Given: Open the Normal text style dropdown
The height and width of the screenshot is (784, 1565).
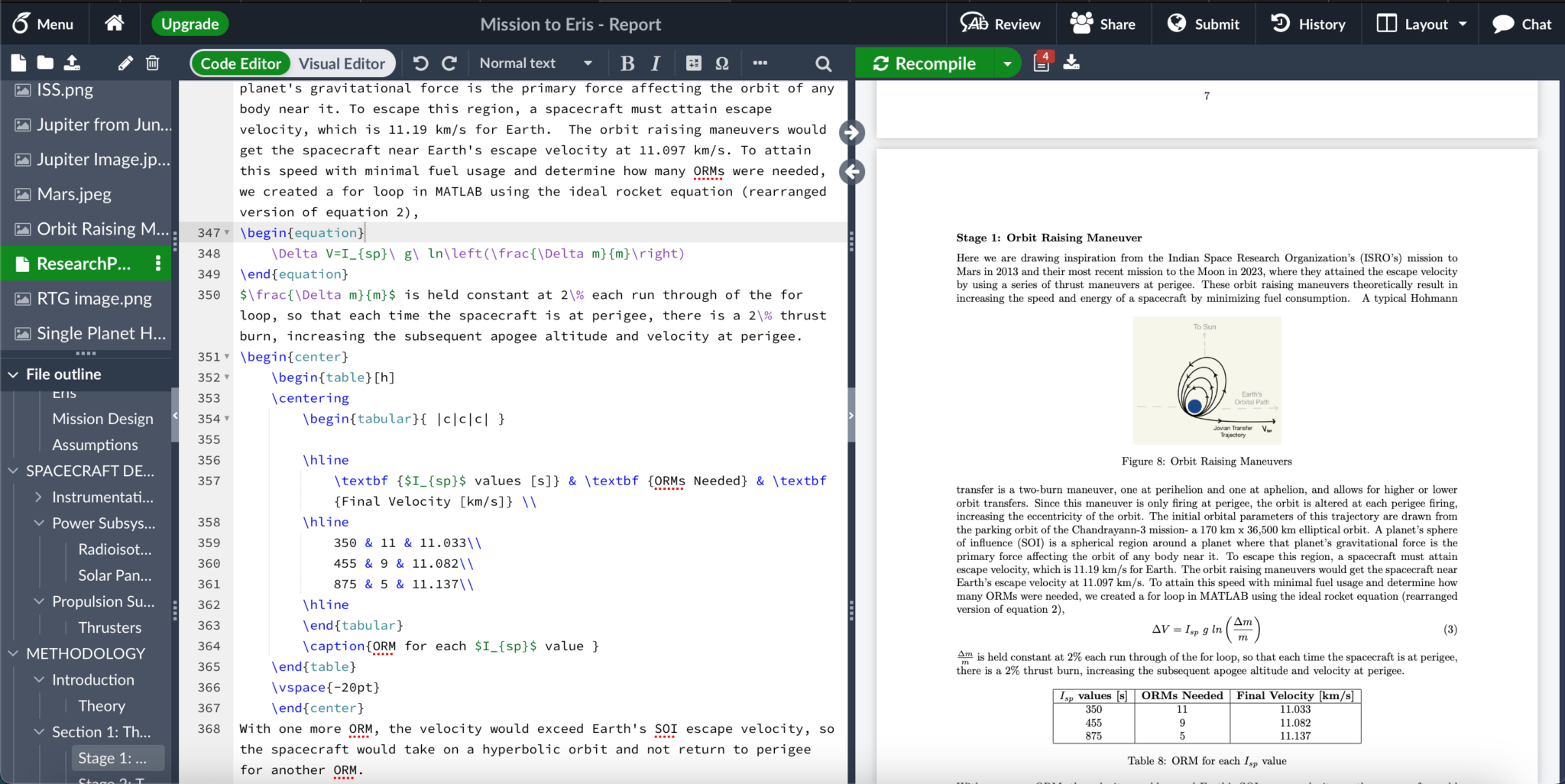Looking at the screenshot, I should pyautogui.click(x=535, y=63).
